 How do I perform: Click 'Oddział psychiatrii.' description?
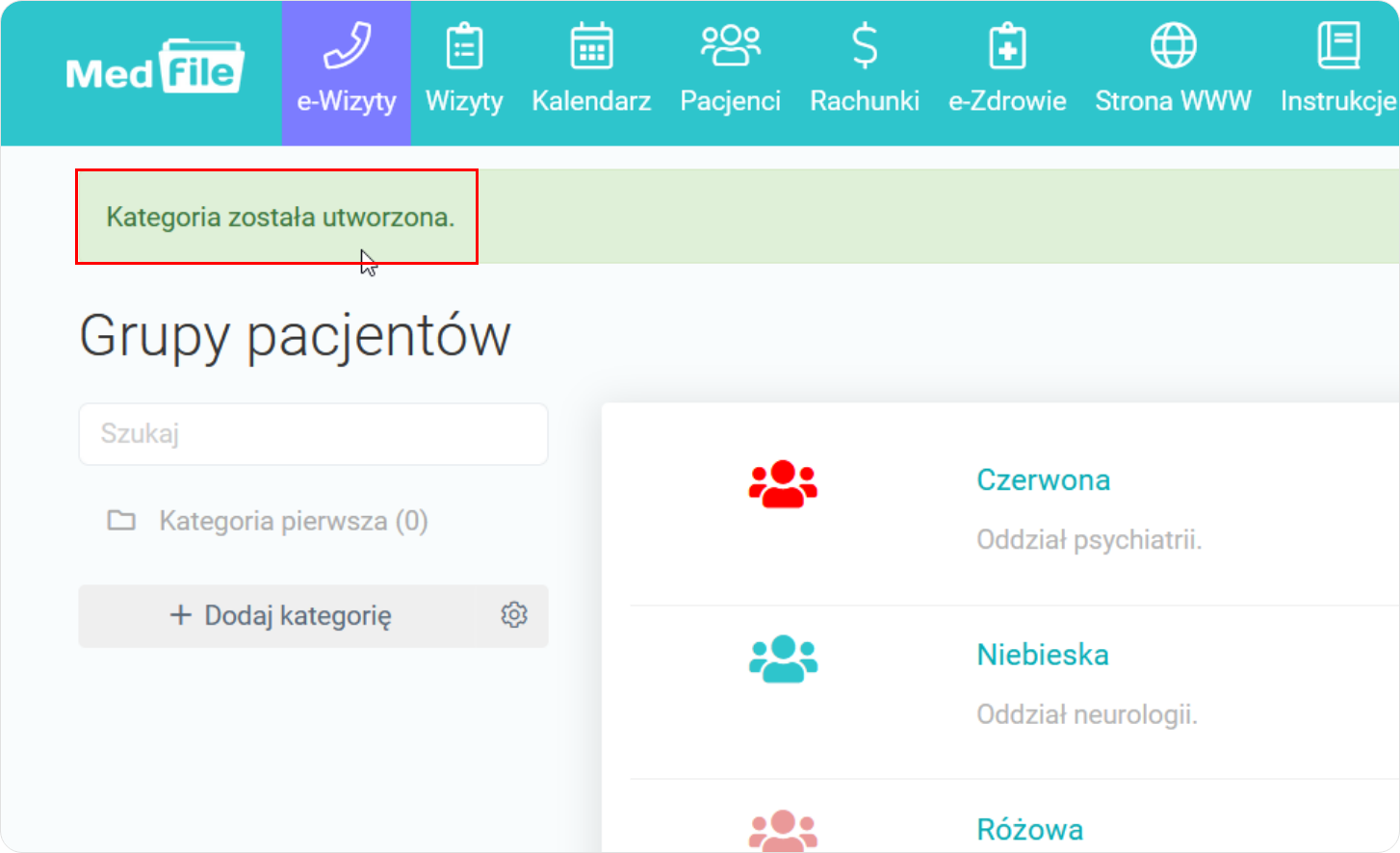[x=1089, y=540]
